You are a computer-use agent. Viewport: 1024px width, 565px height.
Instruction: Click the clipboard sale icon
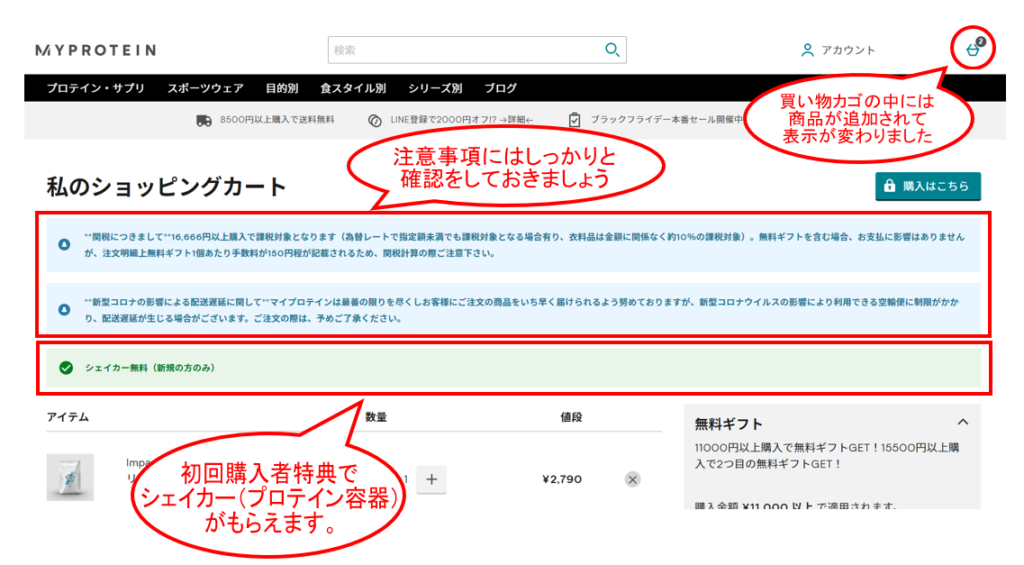point(574,120)
